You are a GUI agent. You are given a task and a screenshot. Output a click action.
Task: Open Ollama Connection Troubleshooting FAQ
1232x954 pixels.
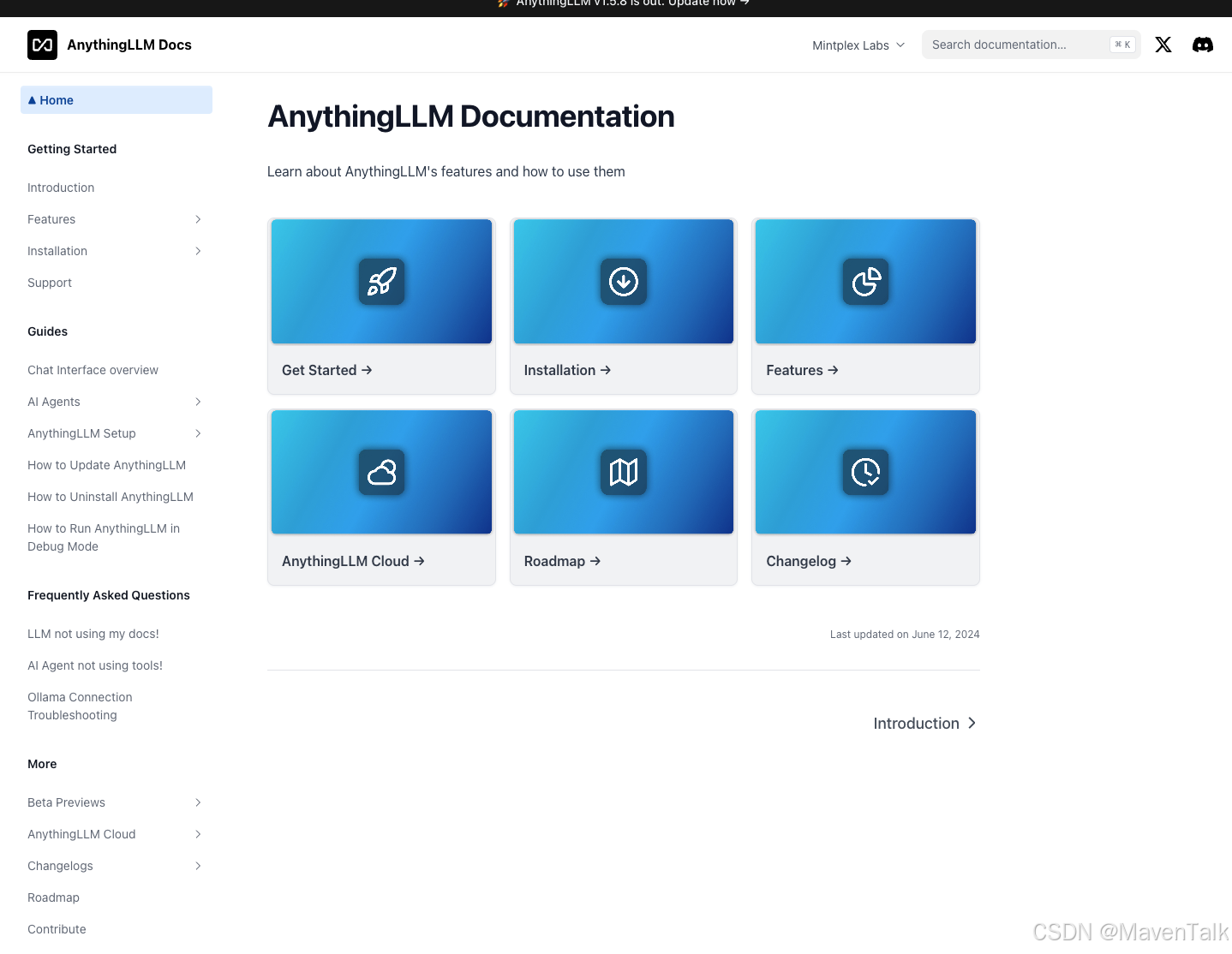80,706
